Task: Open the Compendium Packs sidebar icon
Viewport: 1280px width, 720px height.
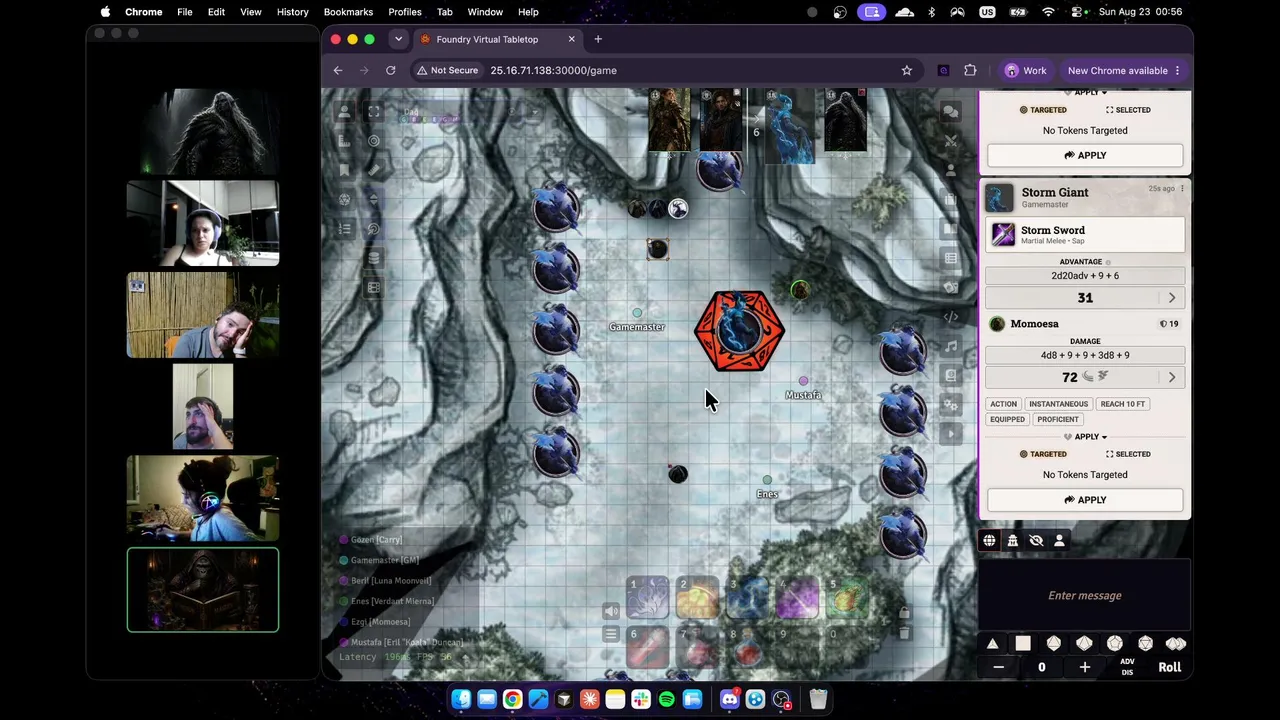Action: (x=951, y=375)
